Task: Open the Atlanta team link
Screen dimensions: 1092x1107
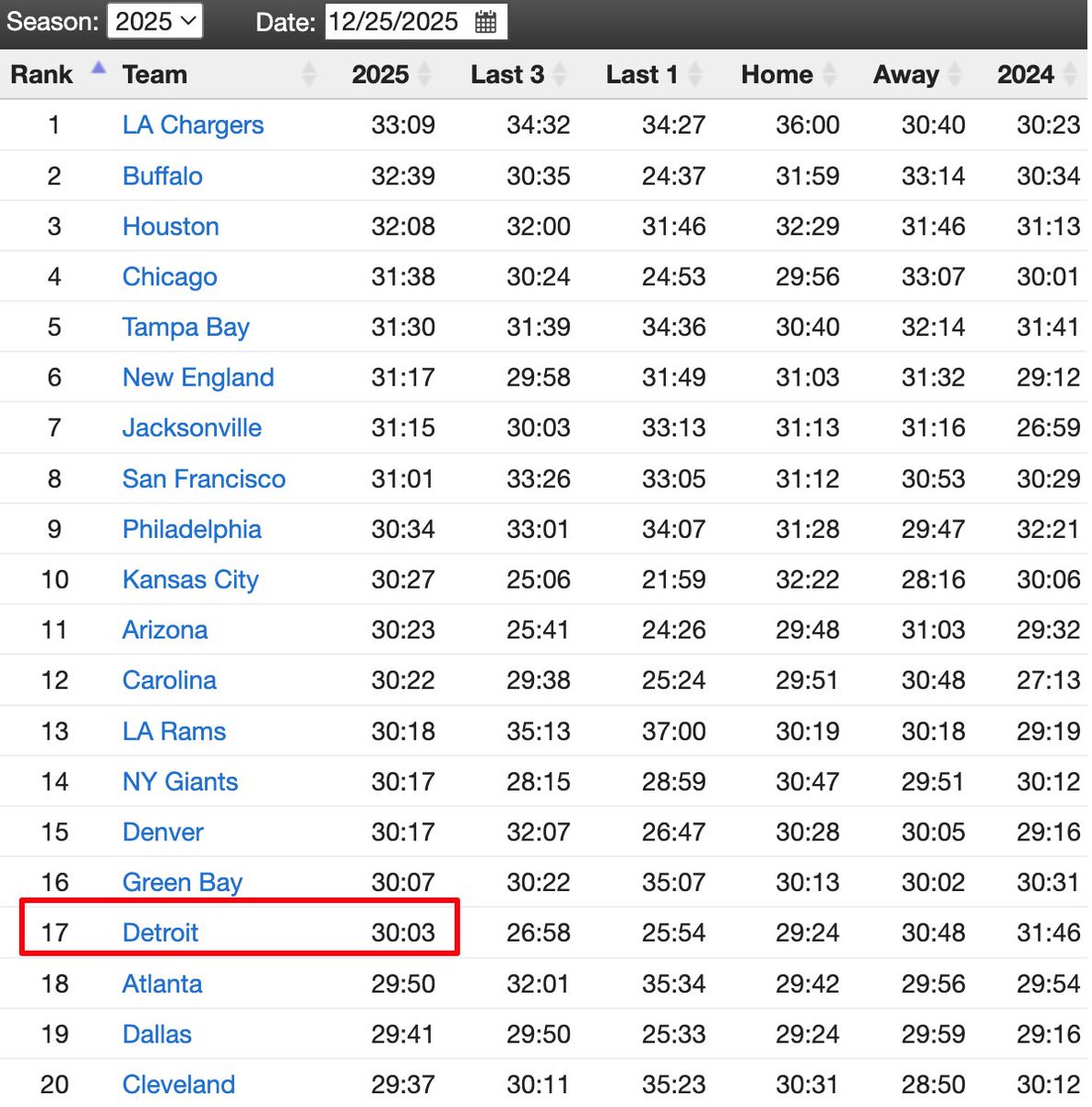Action: tap(162, 984)
